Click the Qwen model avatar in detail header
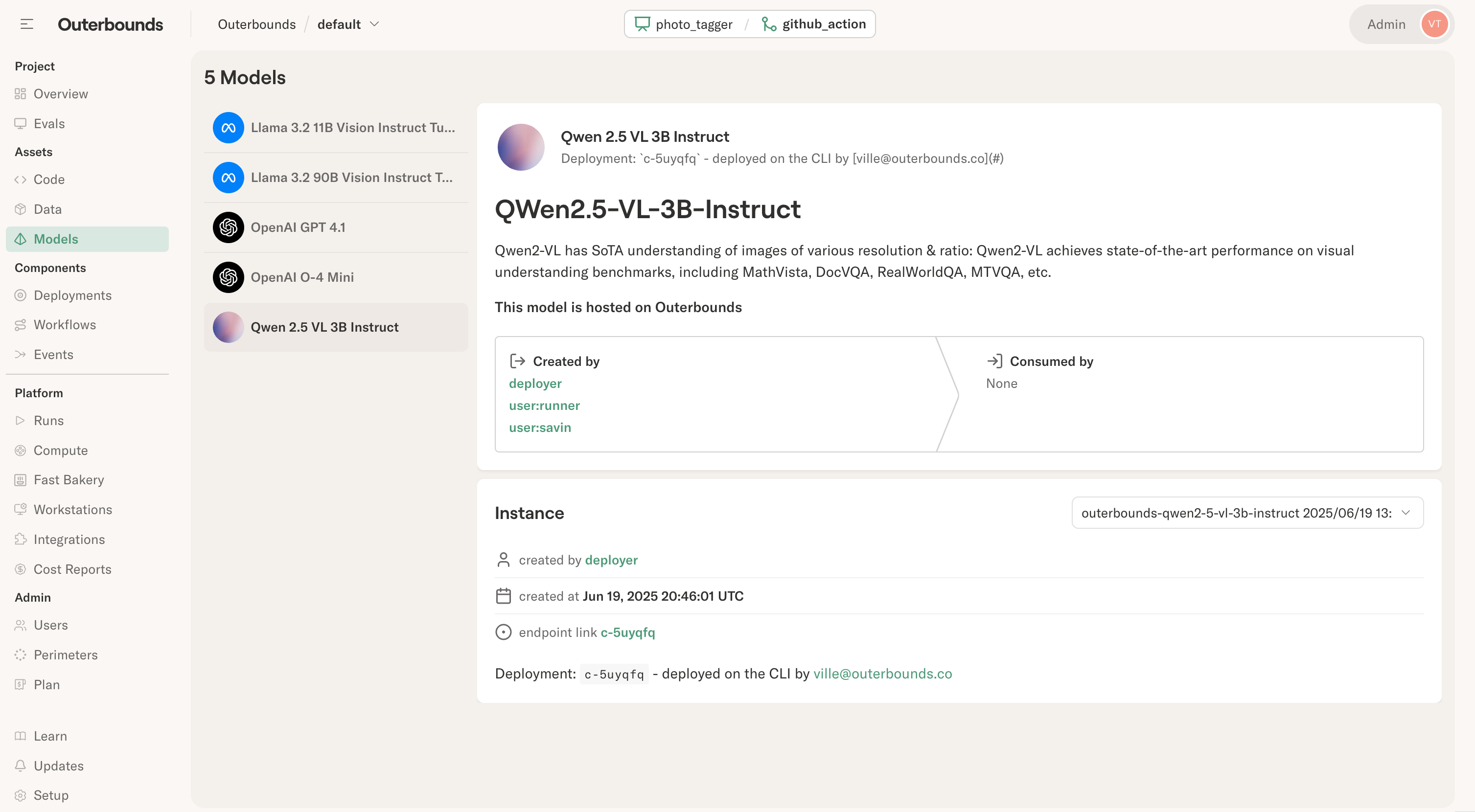This screenshot has height=812, width=1475. tap(521, 147)
